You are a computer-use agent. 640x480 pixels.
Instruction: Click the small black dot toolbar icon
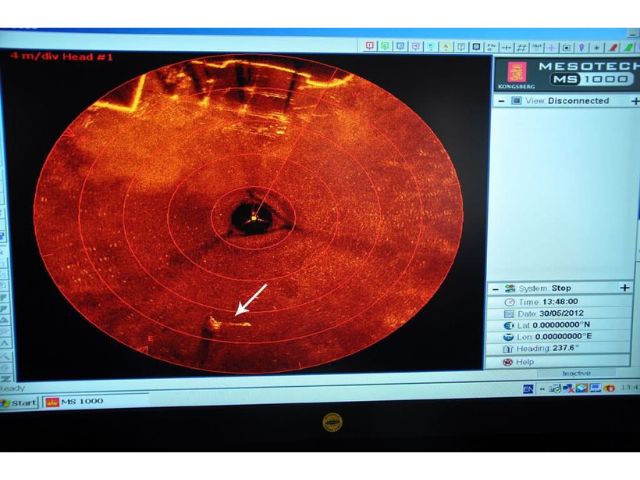[x=597, y=49]
